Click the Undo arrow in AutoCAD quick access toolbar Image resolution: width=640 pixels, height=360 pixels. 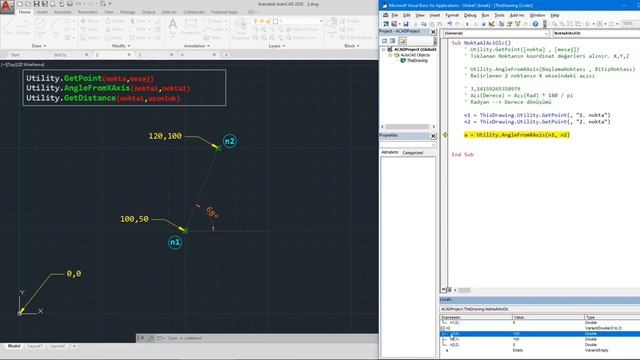pos(79,4)
